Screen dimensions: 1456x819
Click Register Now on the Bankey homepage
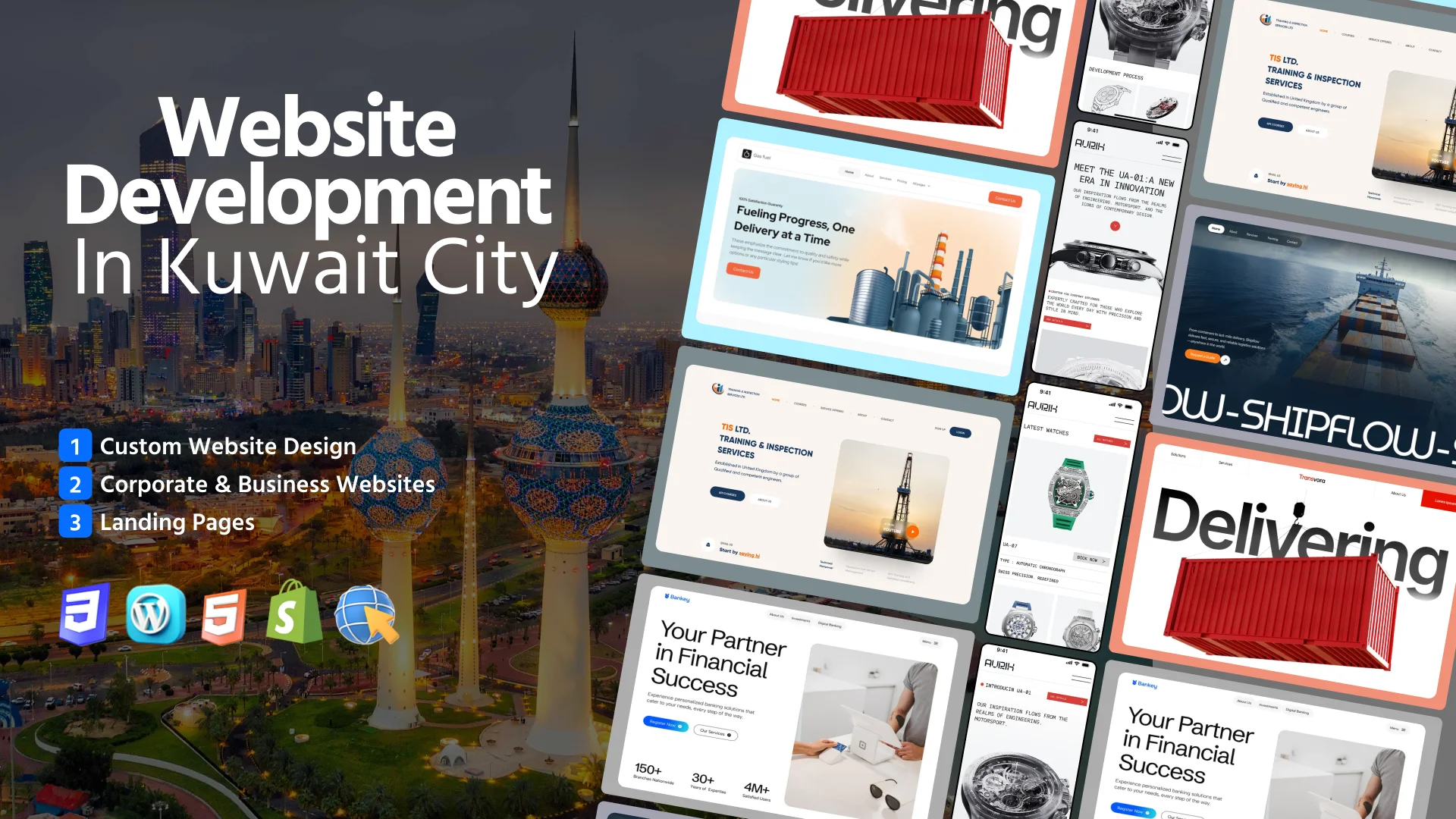pyautogui.click(x=663, y=724)
